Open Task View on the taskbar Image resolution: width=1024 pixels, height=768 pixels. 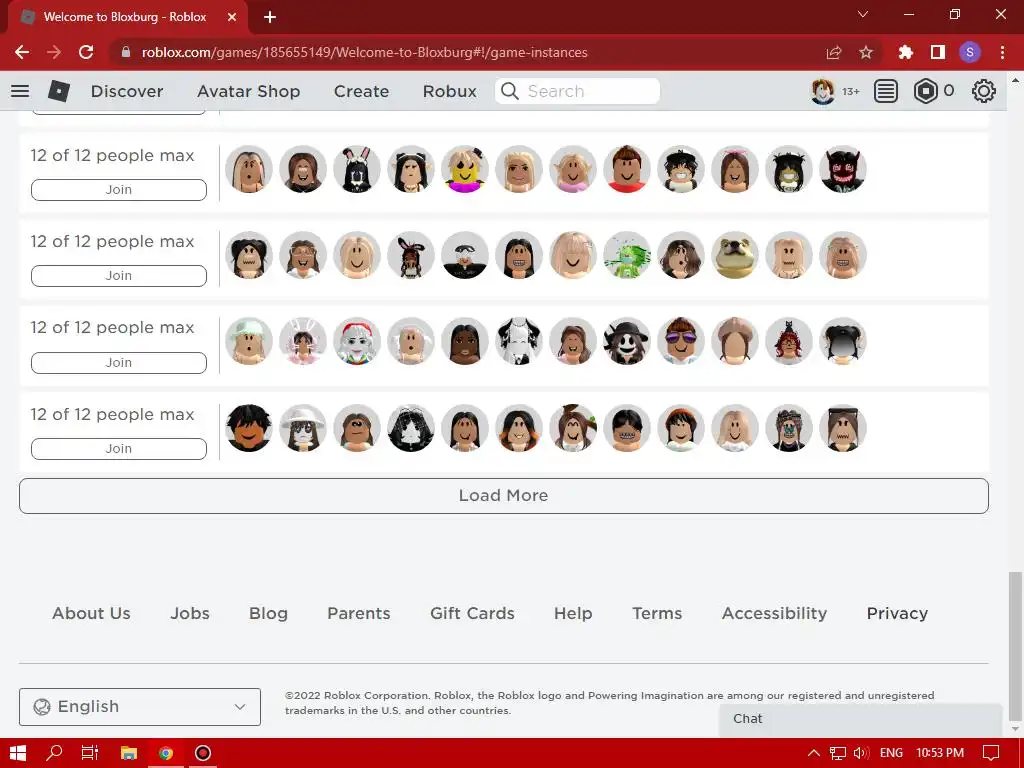tap(90, 753)
